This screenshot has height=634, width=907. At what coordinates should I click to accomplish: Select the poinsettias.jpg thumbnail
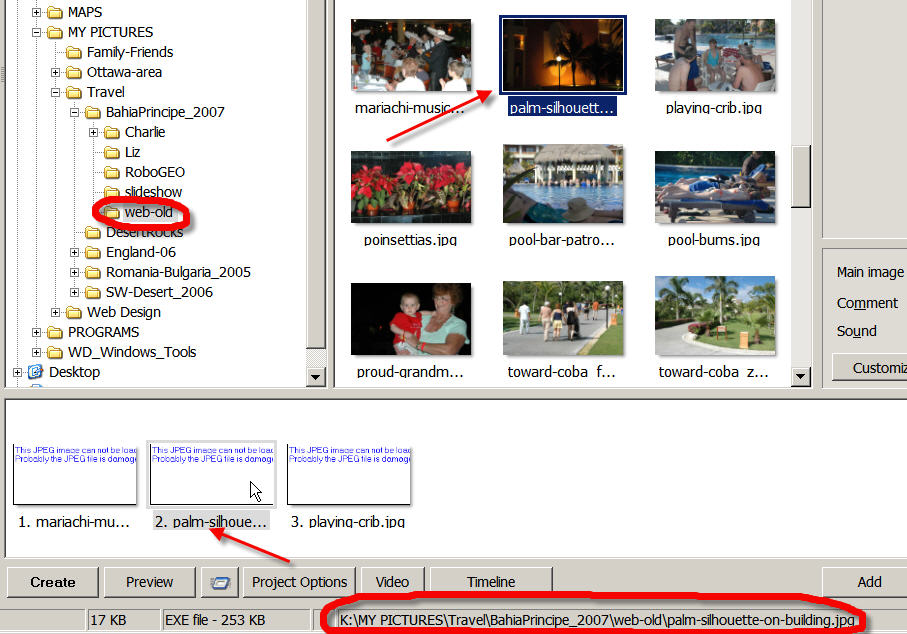click(x=411, y=184)
